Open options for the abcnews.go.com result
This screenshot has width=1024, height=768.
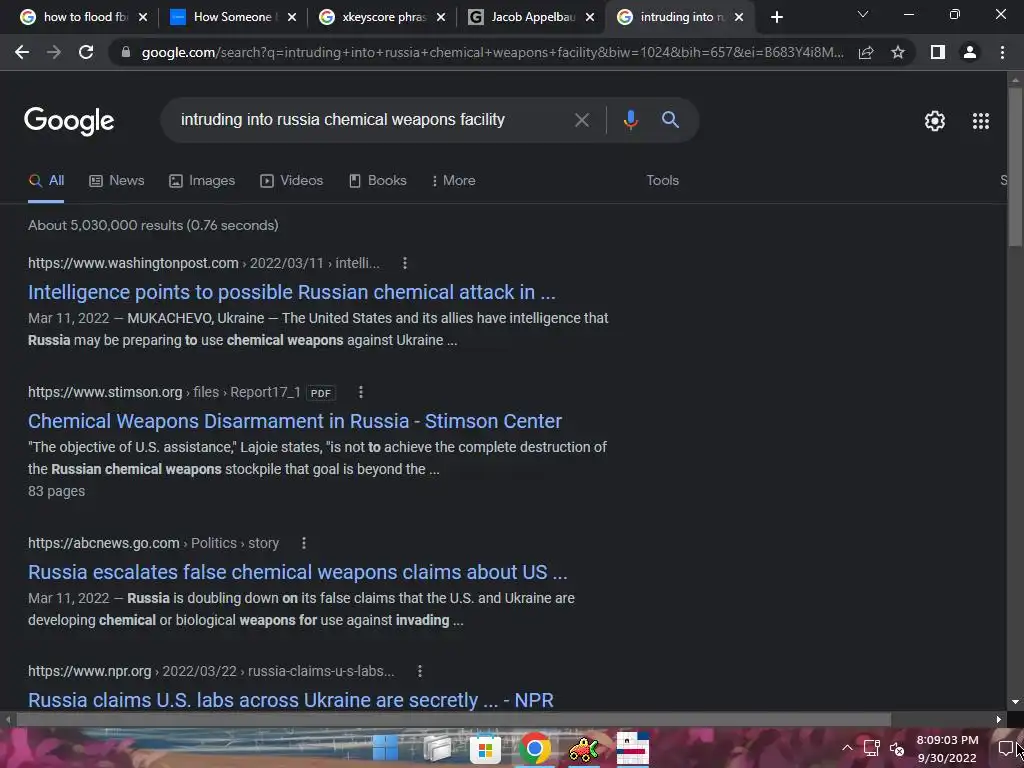tap(304, 543)
